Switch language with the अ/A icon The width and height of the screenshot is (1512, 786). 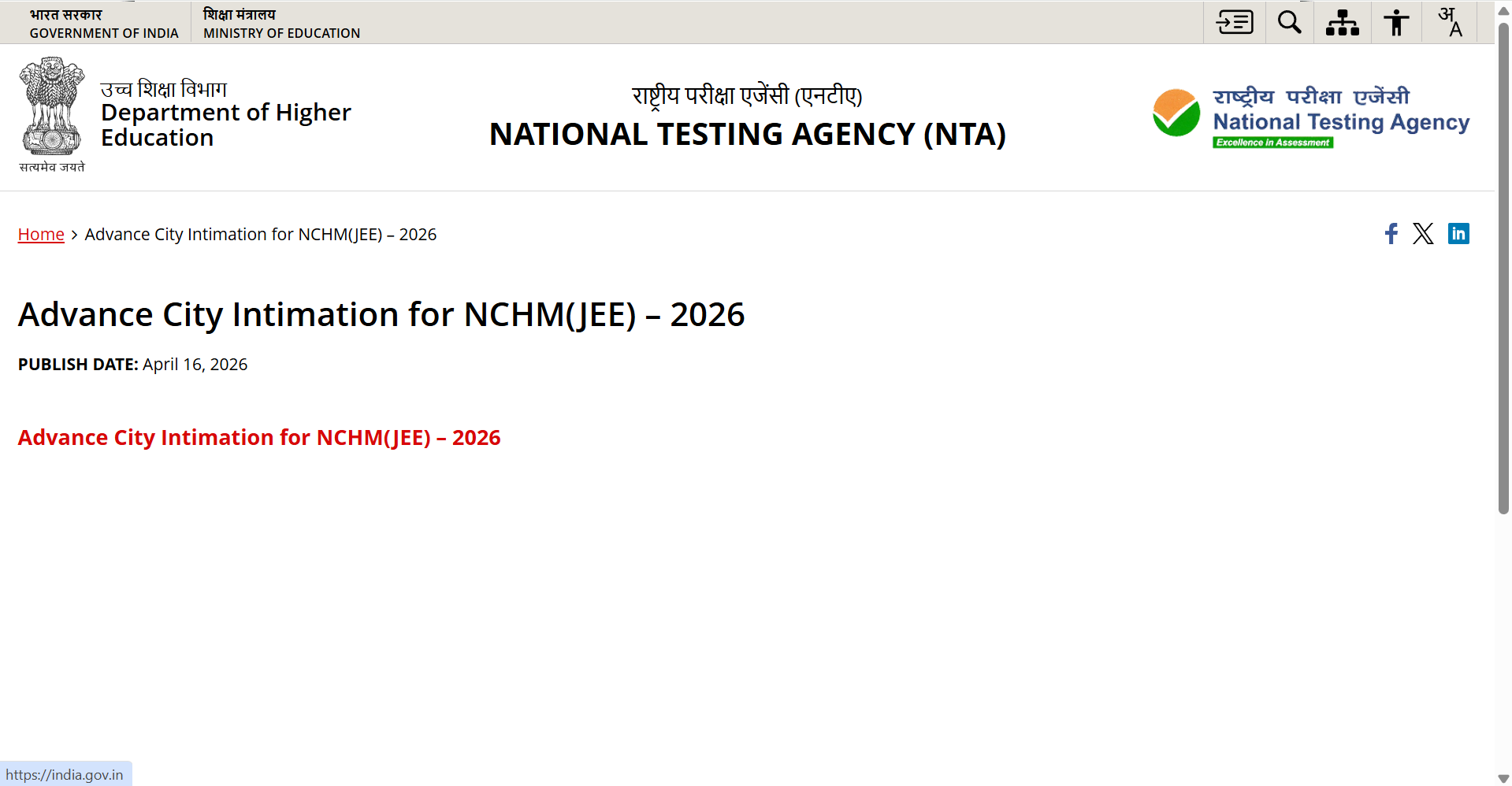point(1450,22)
